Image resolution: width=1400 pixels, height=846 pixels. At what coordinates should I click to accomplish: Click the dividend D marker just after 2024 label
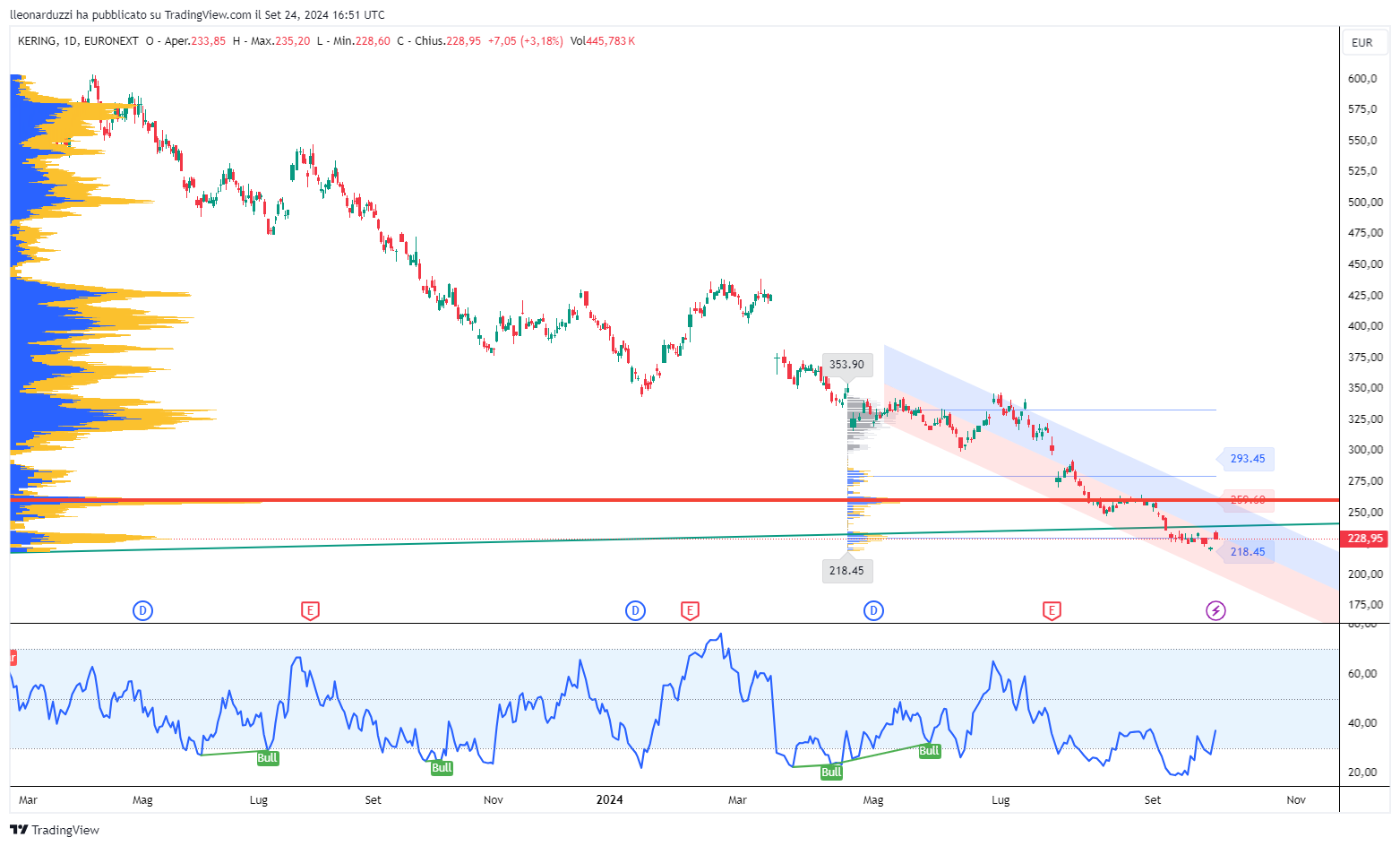(635, 611)
